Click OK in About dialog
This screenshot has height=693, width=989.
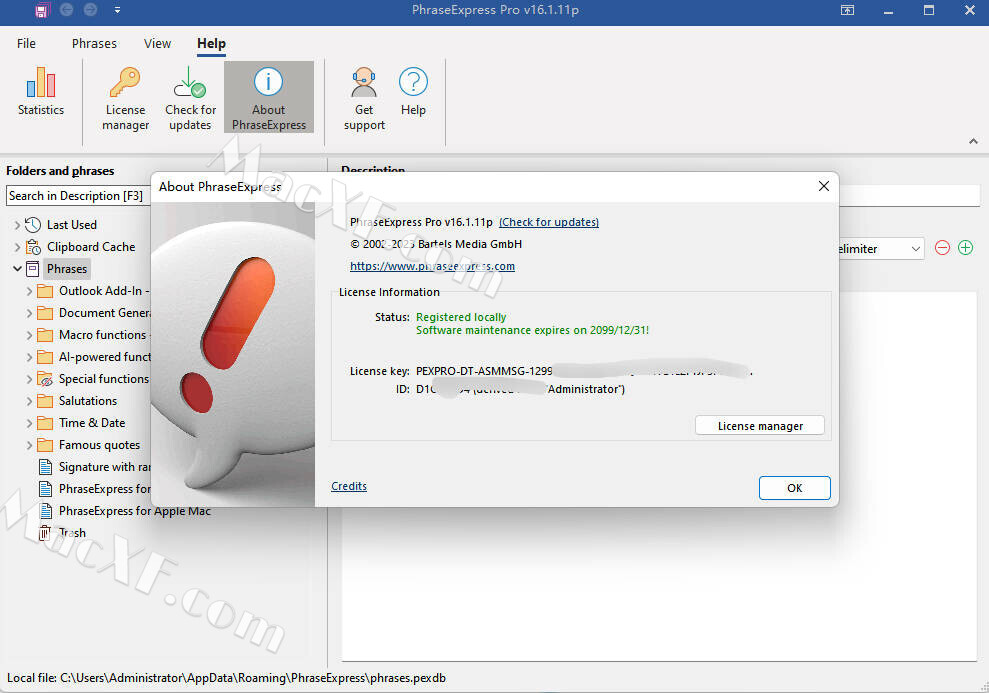tap(794, 488)
